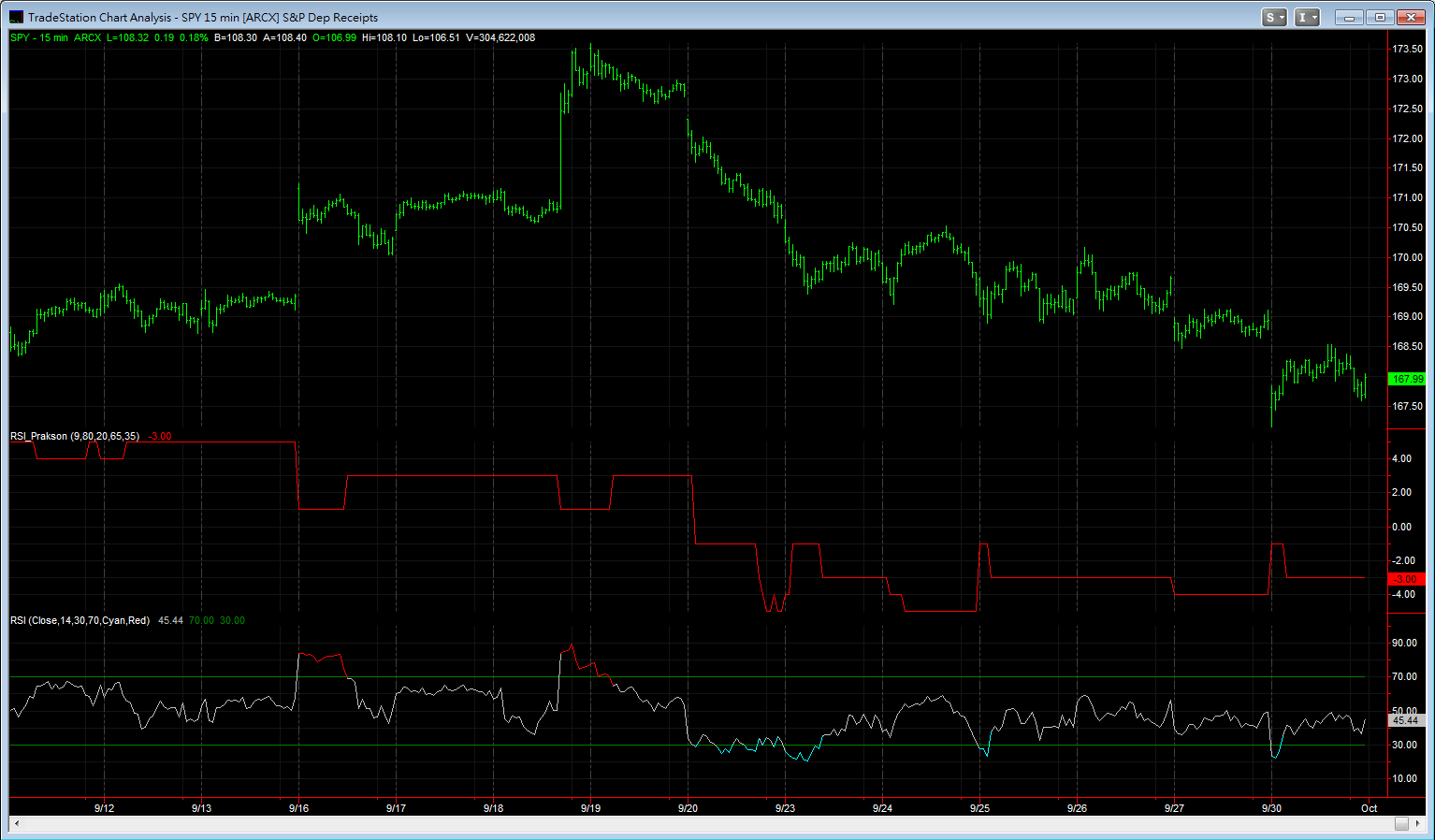Click the 9/26 date label
The image size is (1435, 840).
tap(1078, 809)
